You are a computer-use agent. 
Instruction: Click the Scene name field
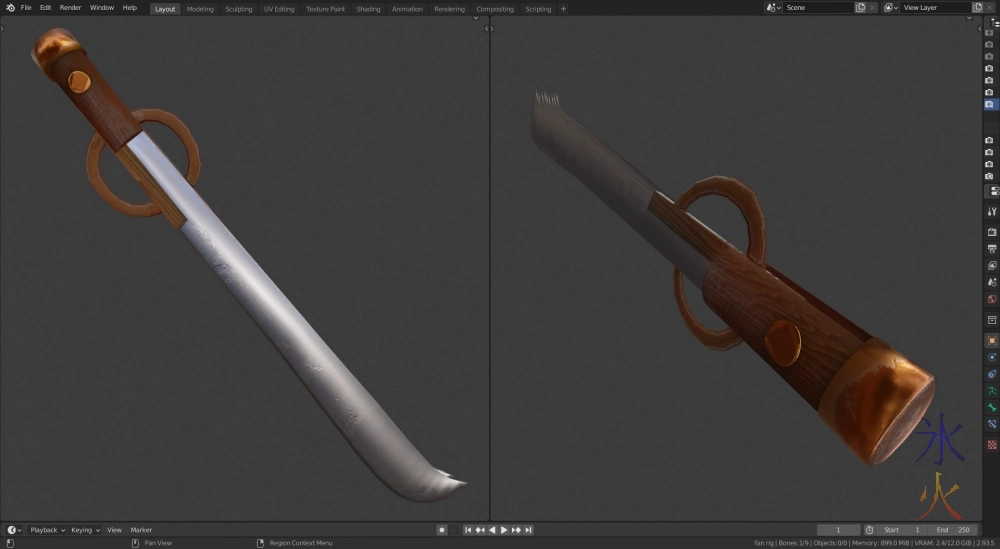pyautogui.click(x=815, y=8)
